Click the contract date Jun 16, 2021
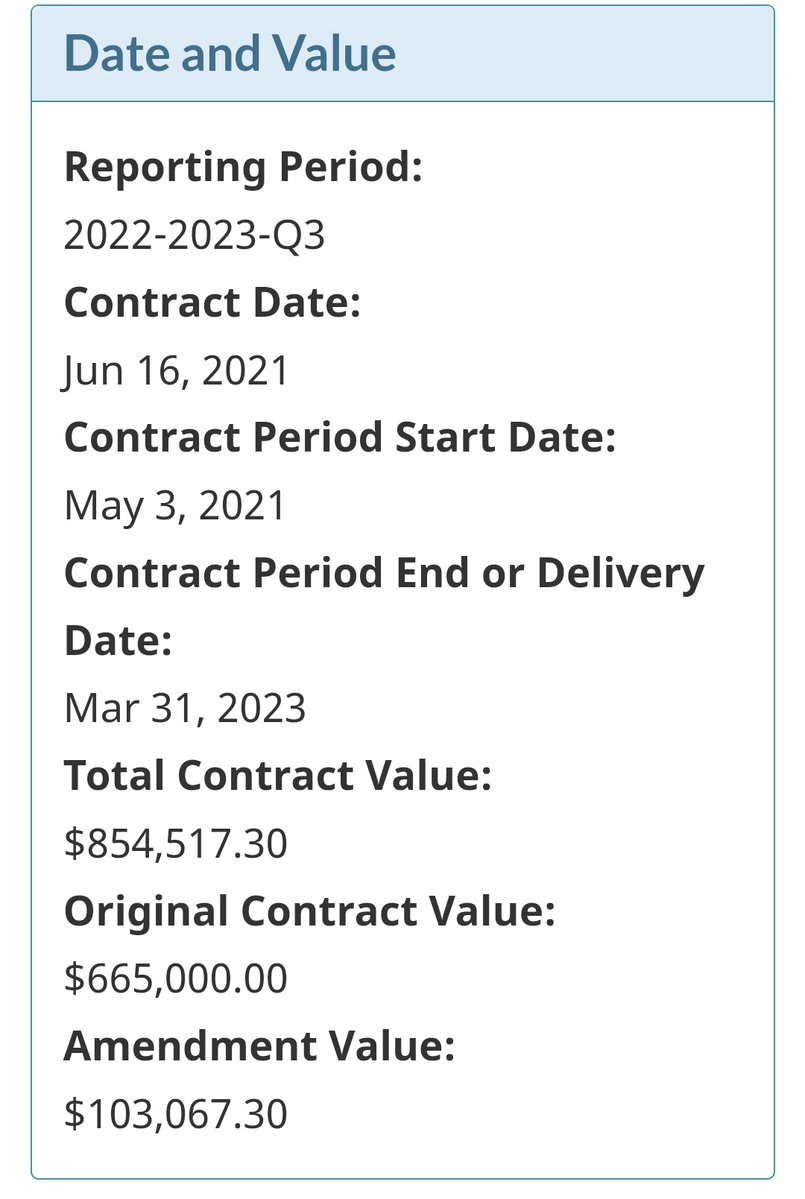Viewport: 805px width, 1199px height. 176,370
